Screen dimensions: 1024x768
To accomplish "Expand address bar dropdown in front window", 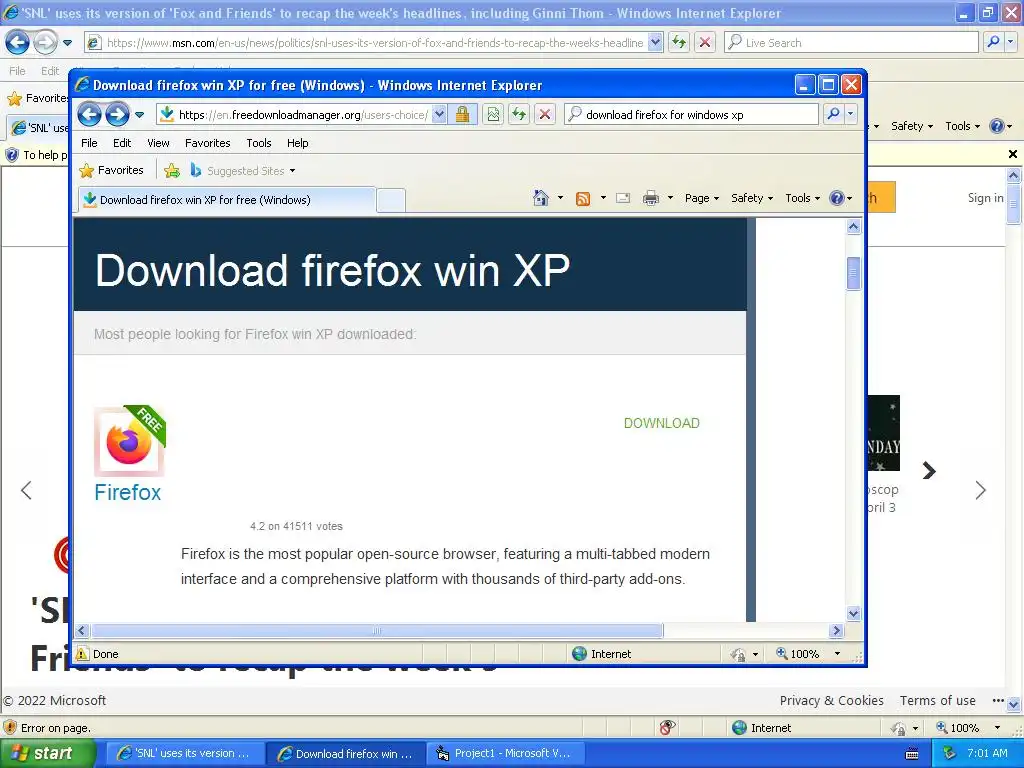I will [440, 115].
